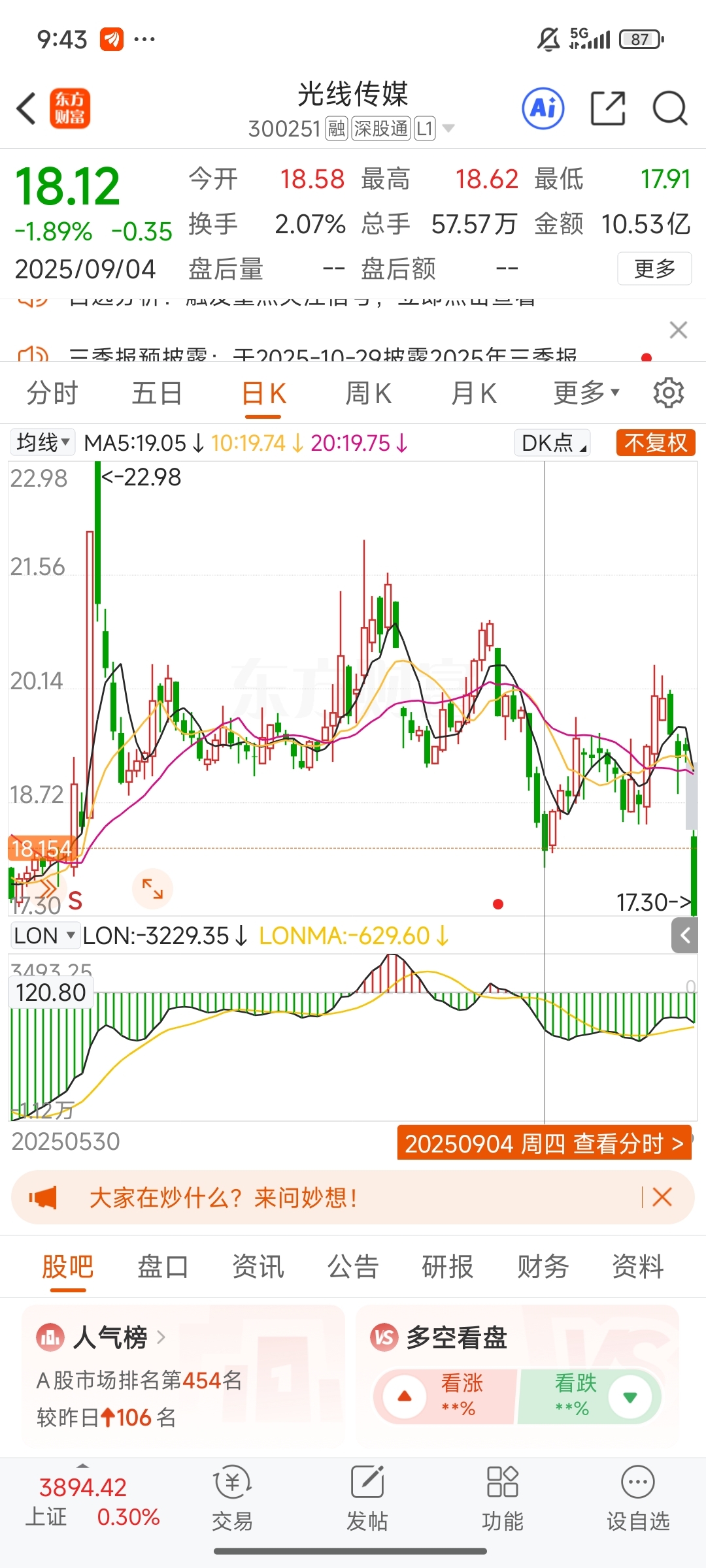The image size is (706, 1568).
Task: Open 人气榜 chevron arrow
Action: 161,1338
